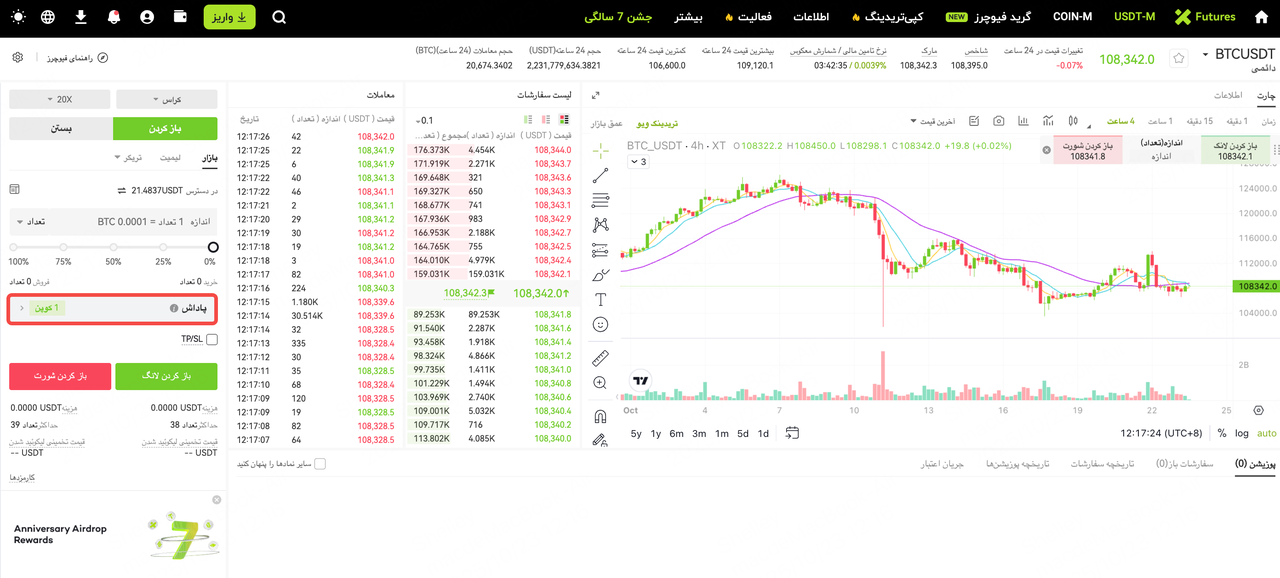The image size is (1280, 578).
Task: Switch to the لیمیت order tab
Action: coord(170,158)
